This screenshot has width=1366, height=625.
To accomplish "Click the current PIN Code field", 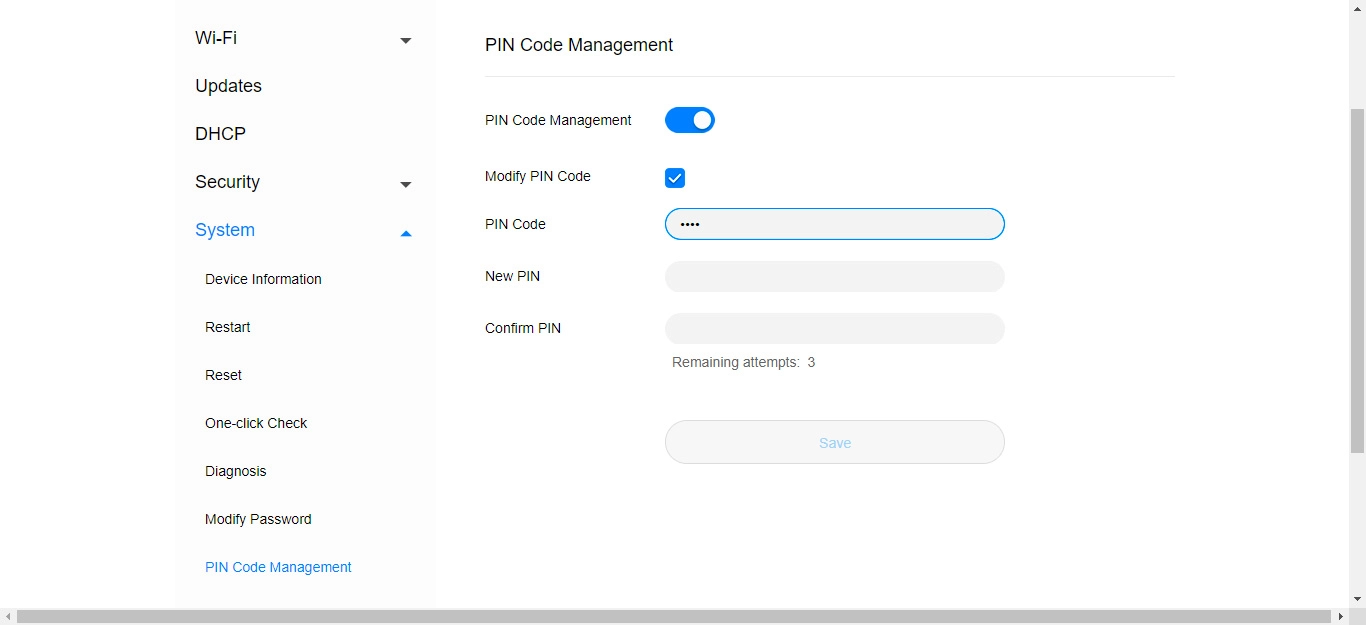I will (834, 224).
